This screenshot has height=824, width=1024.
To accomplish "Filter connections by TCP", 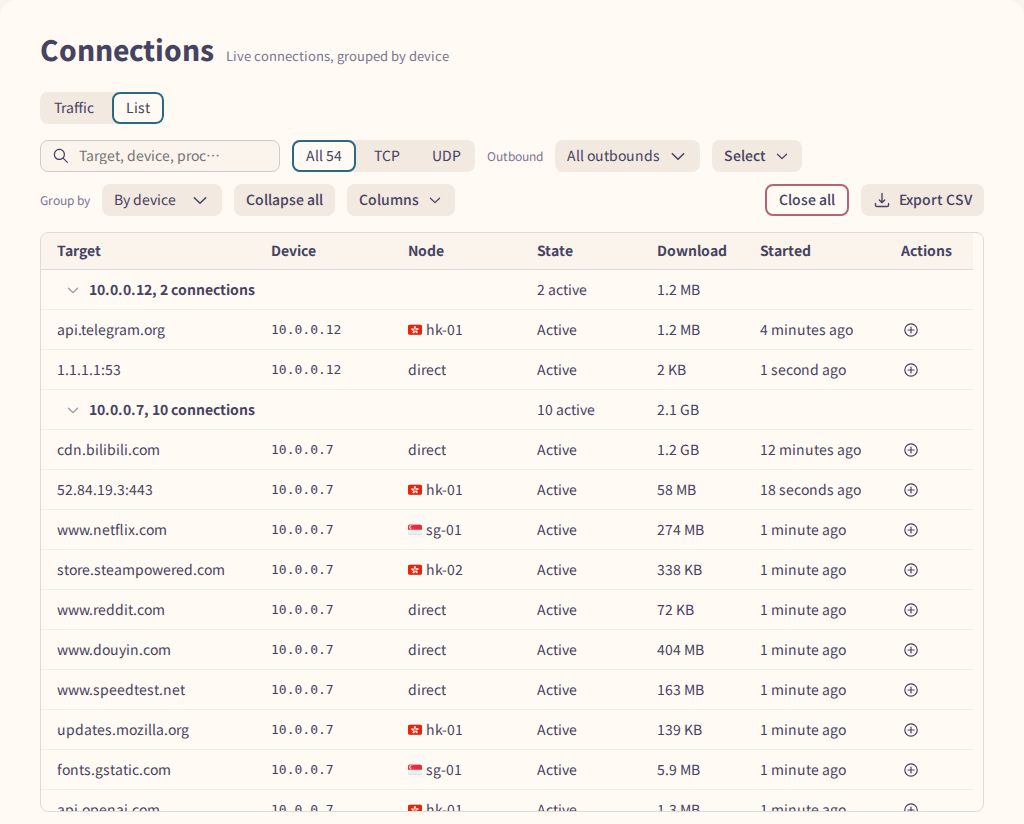I will tap(387, 156).
